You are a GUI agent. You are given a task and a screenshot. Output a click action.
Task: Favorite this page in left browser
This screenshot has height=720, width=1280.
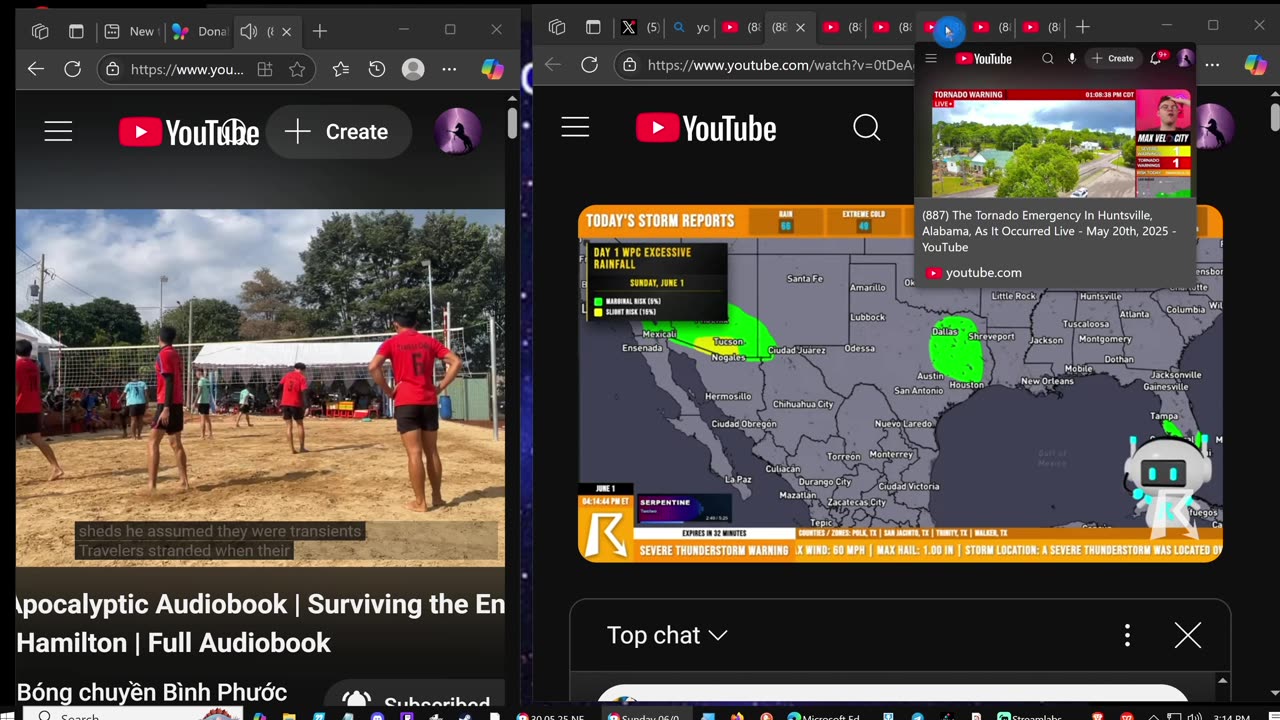pyautogui.click(x=297, y=69)
